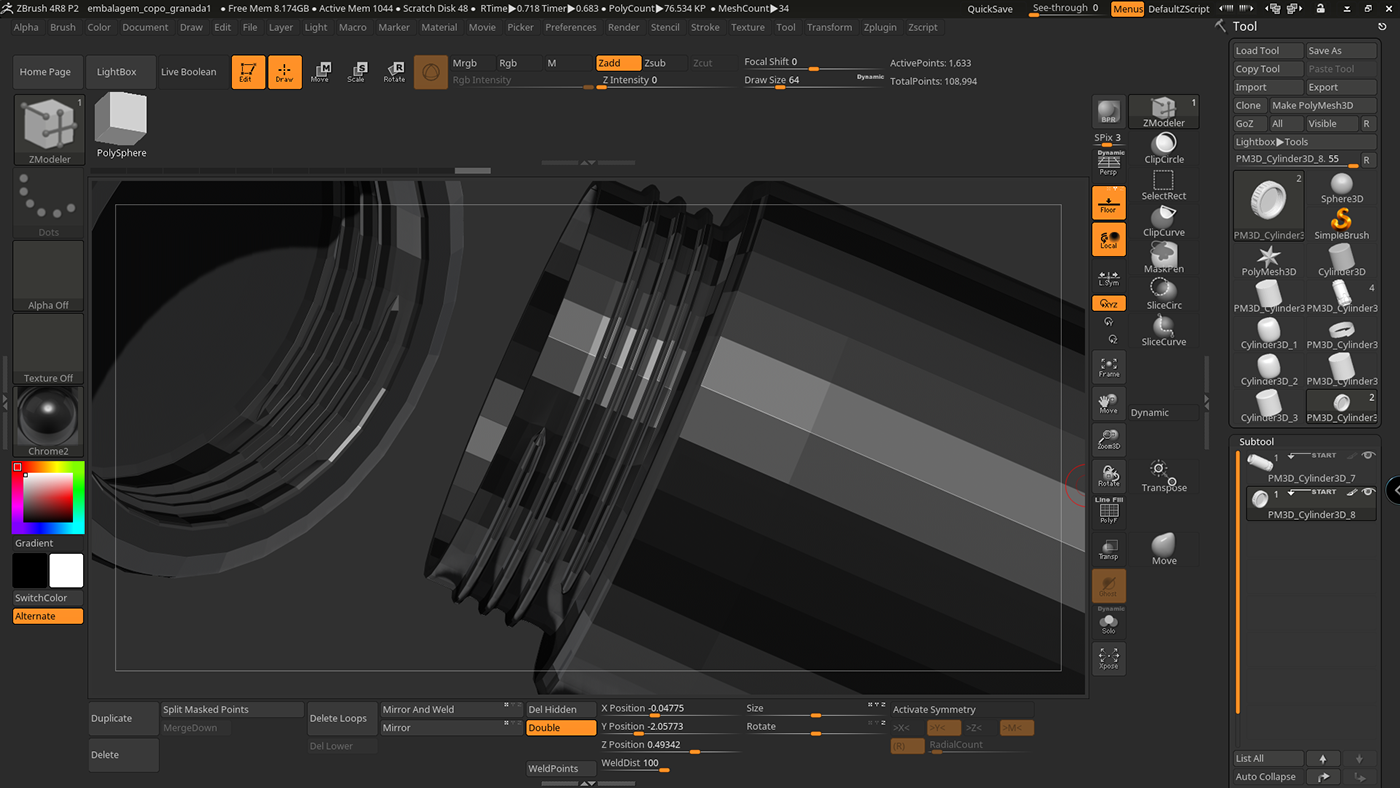The image size is (1400, 788).
Task: Toggle Floor grid off
Action: pos(1108,203)
